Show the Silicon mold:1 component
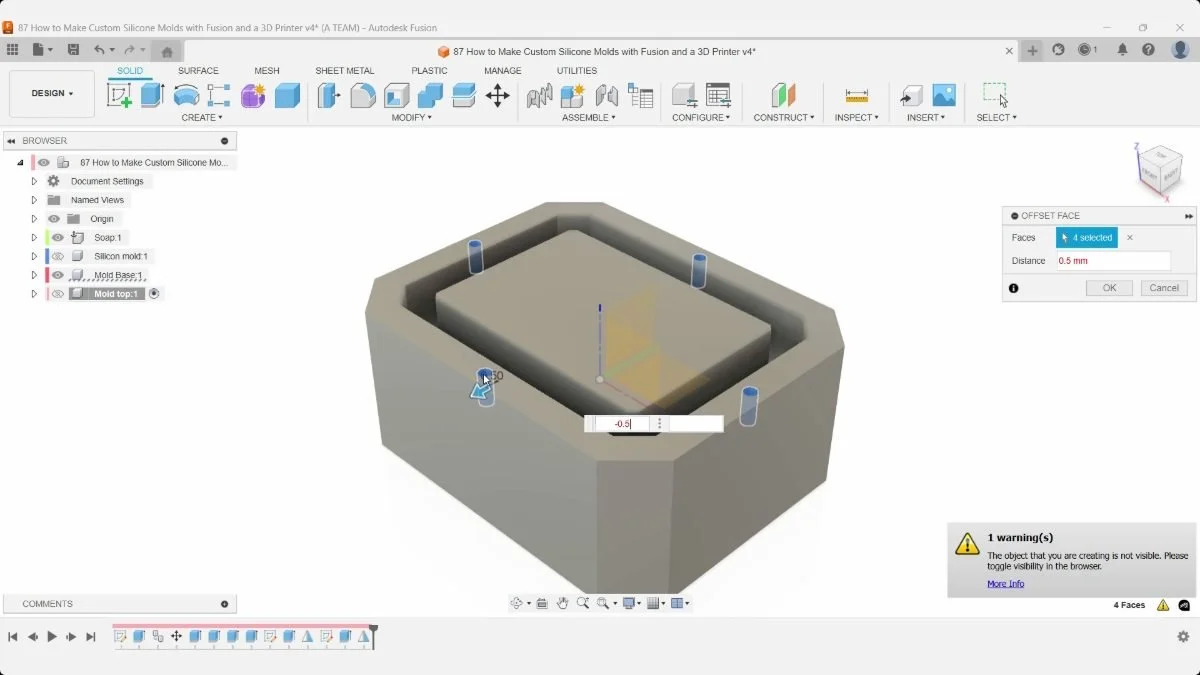Image resolution: width=1200 pixels, height=675 pixels. tap(58, 257)
